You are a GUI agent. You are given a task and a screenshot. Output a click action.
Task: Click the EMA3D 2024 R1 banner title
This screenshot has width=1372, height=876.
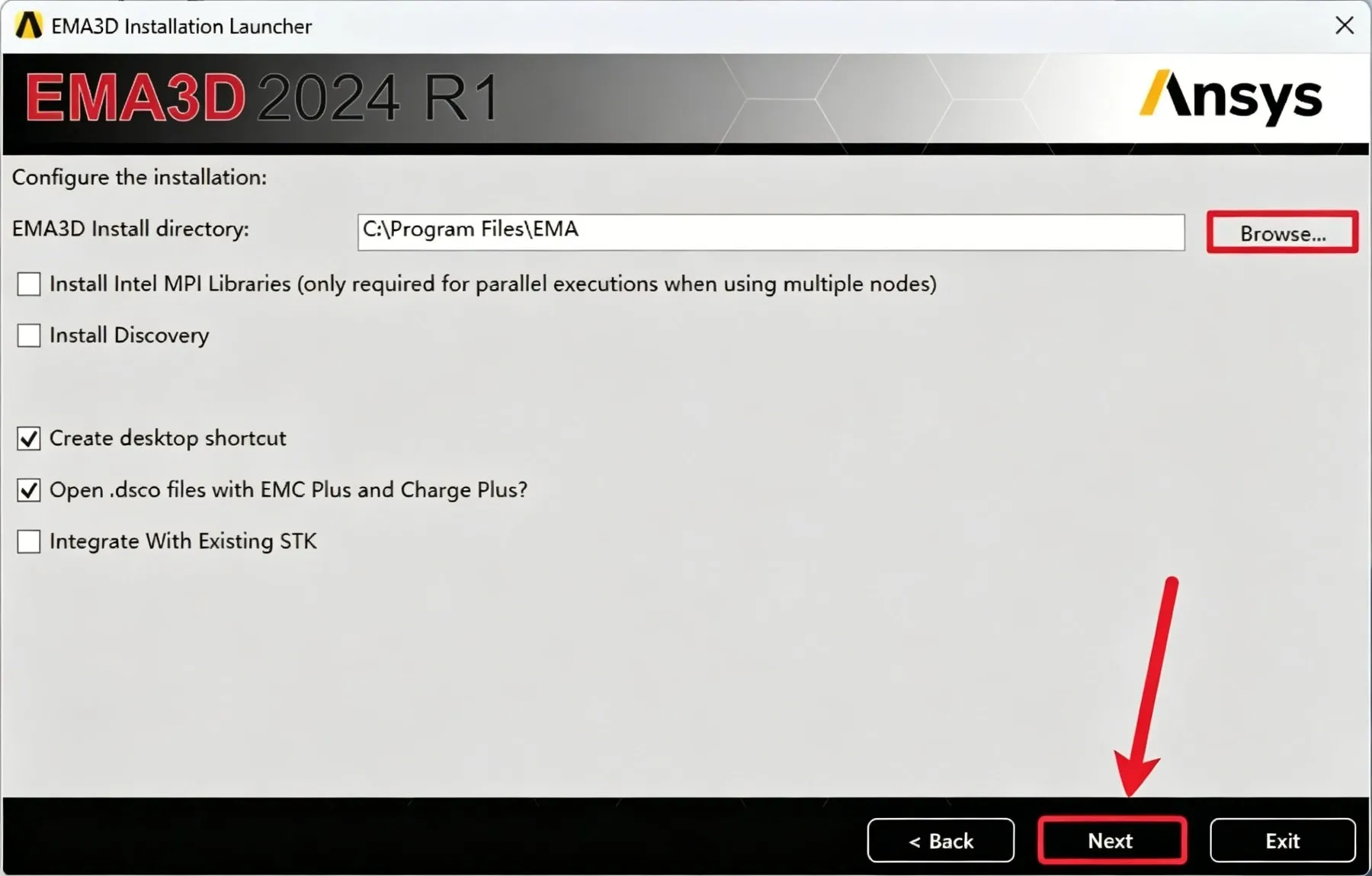[x=262, y=98]
